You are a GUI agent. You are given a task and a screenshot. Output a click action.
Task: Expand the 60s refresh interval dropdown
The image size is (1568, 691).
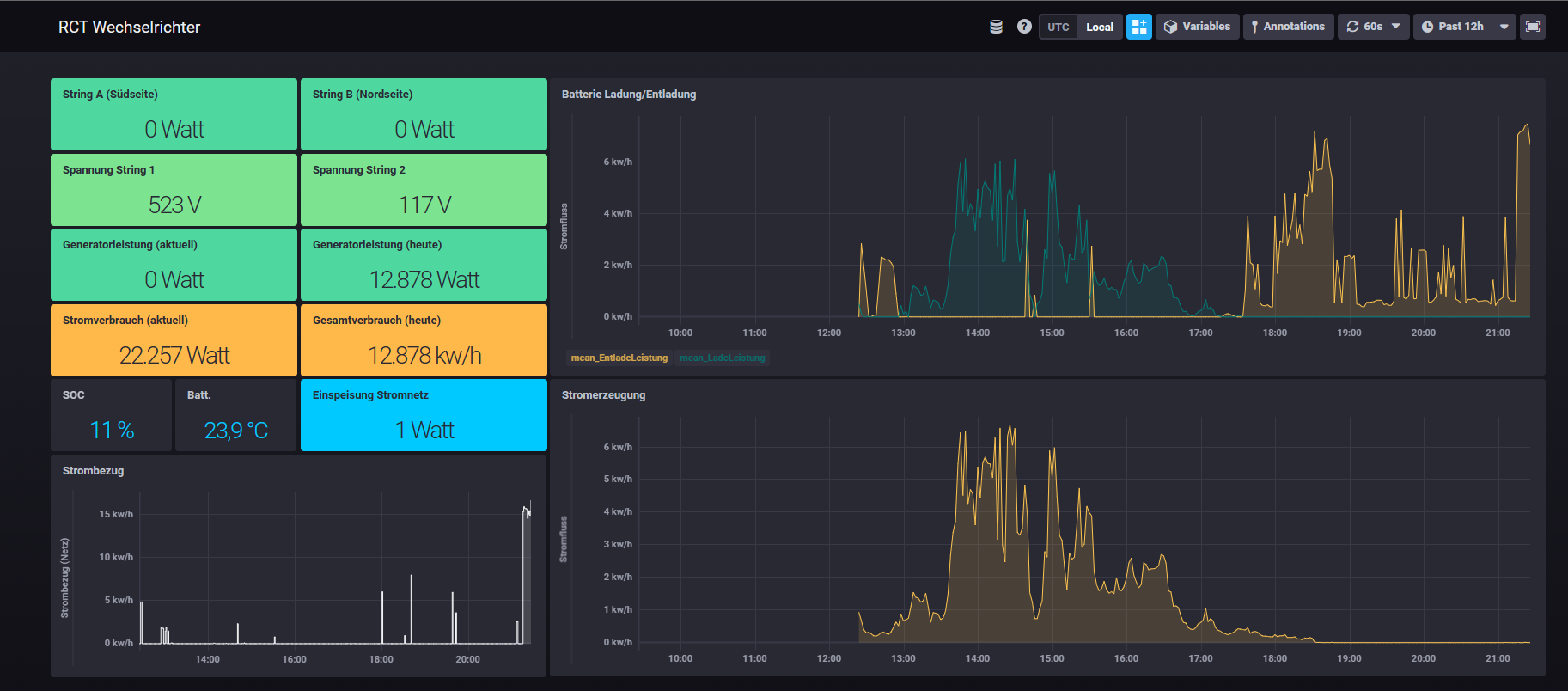pyautogui.click(x=1395, y=27)
